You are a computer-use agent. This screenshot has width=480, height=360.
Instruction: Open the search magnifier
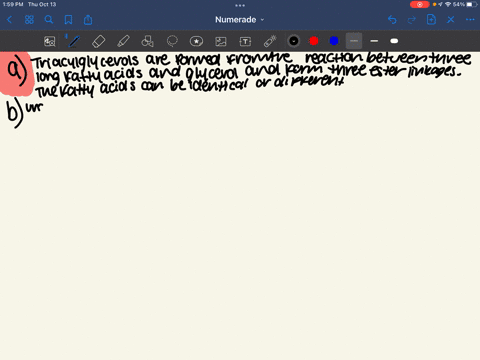click(49, 20)
